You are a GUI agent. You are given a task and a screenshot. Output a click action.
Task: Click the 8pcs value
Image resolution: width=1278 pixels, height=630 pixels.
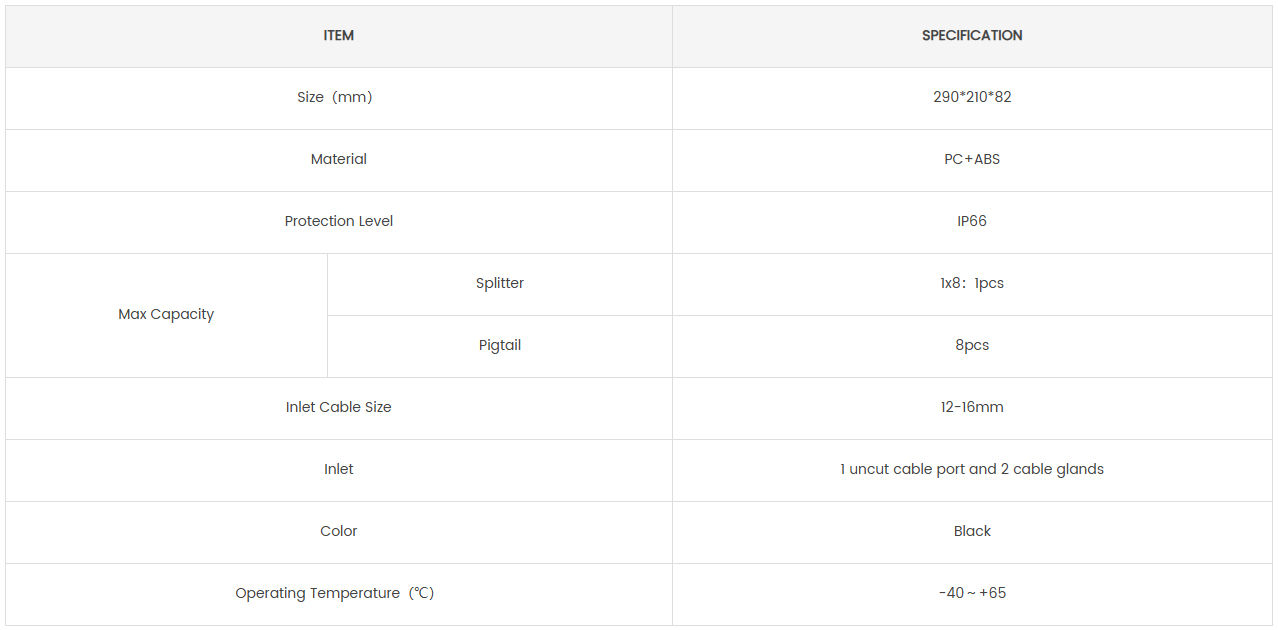click(971, 346)
